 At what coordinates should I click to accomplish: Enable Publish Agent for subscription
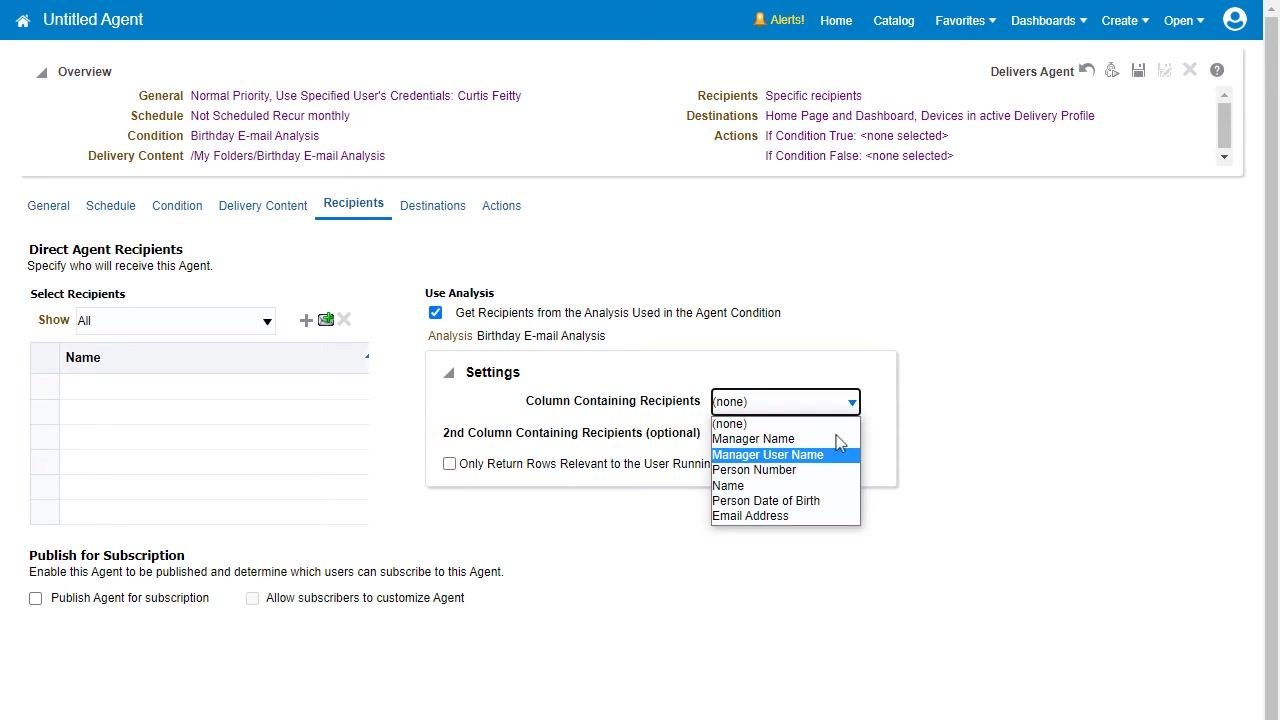[36, 598]
